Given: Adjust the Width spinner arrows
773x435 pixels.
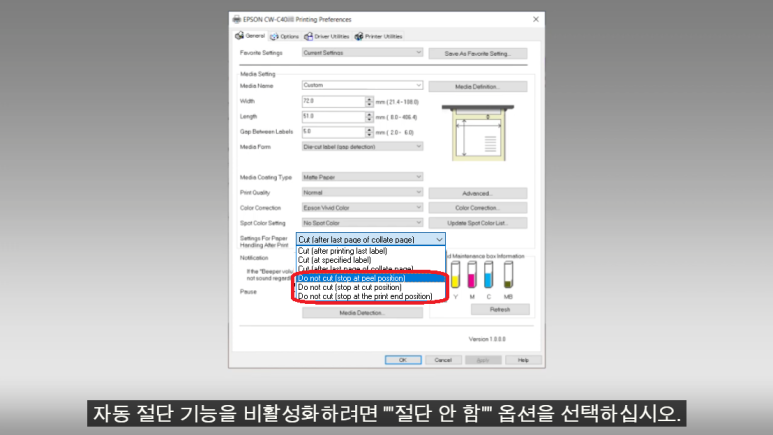Looking at the screenshot, I should click(369, 102).
